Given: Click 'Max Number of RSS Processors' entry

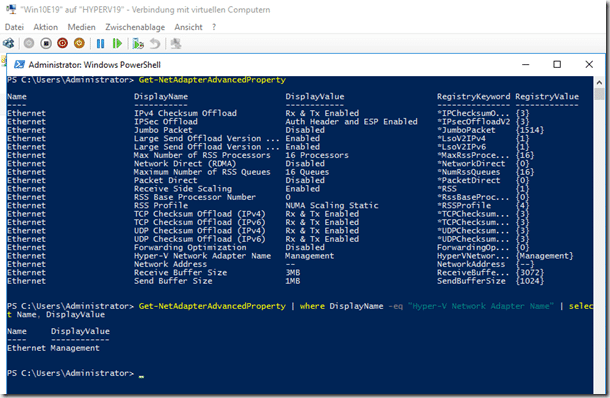Looking at the screenshot, I should [202, 155].
